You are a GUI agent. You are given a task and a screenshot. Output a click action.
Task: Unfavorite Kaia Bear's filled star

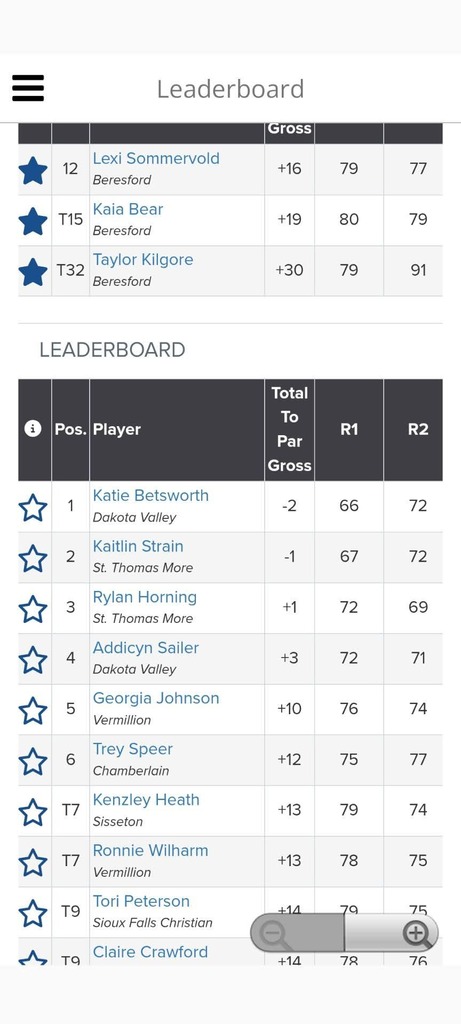(33, 221)
